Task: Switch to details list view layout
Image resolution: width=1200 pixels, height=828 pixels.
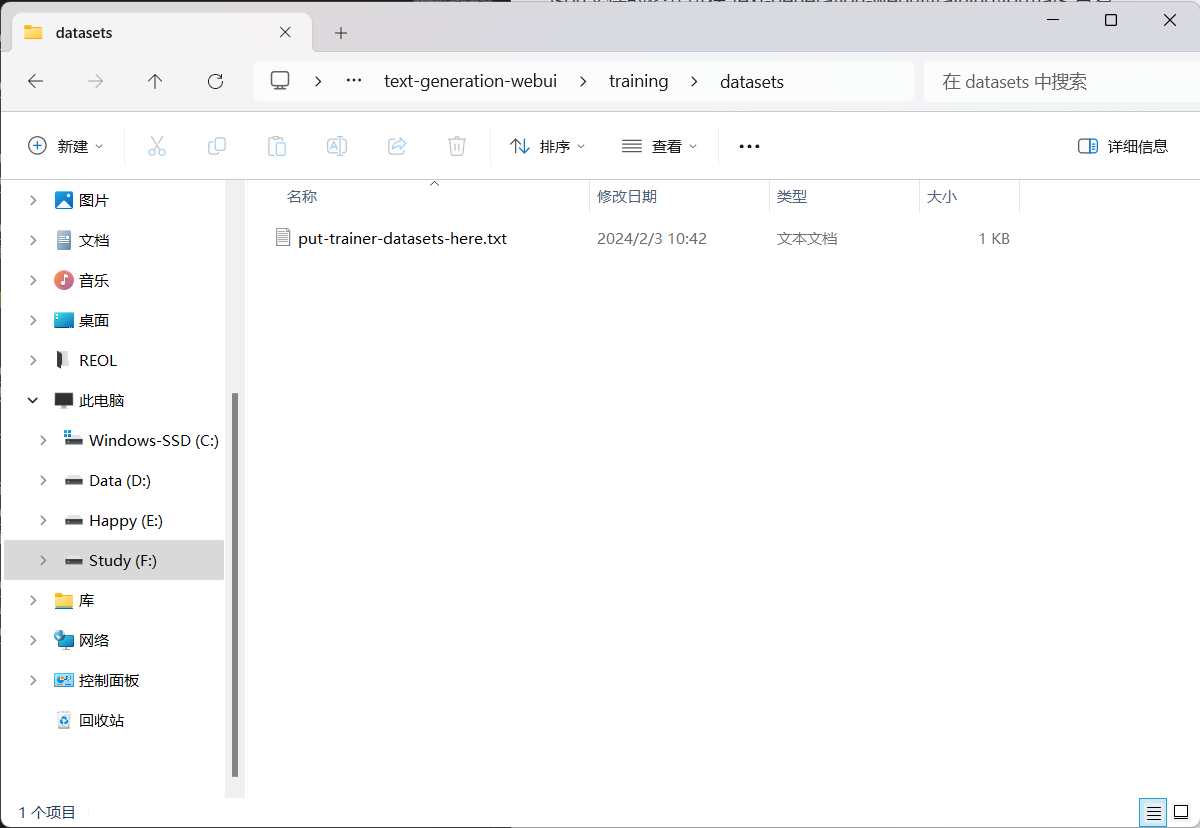Action: pyautogui.click(x=1153, y=812)
